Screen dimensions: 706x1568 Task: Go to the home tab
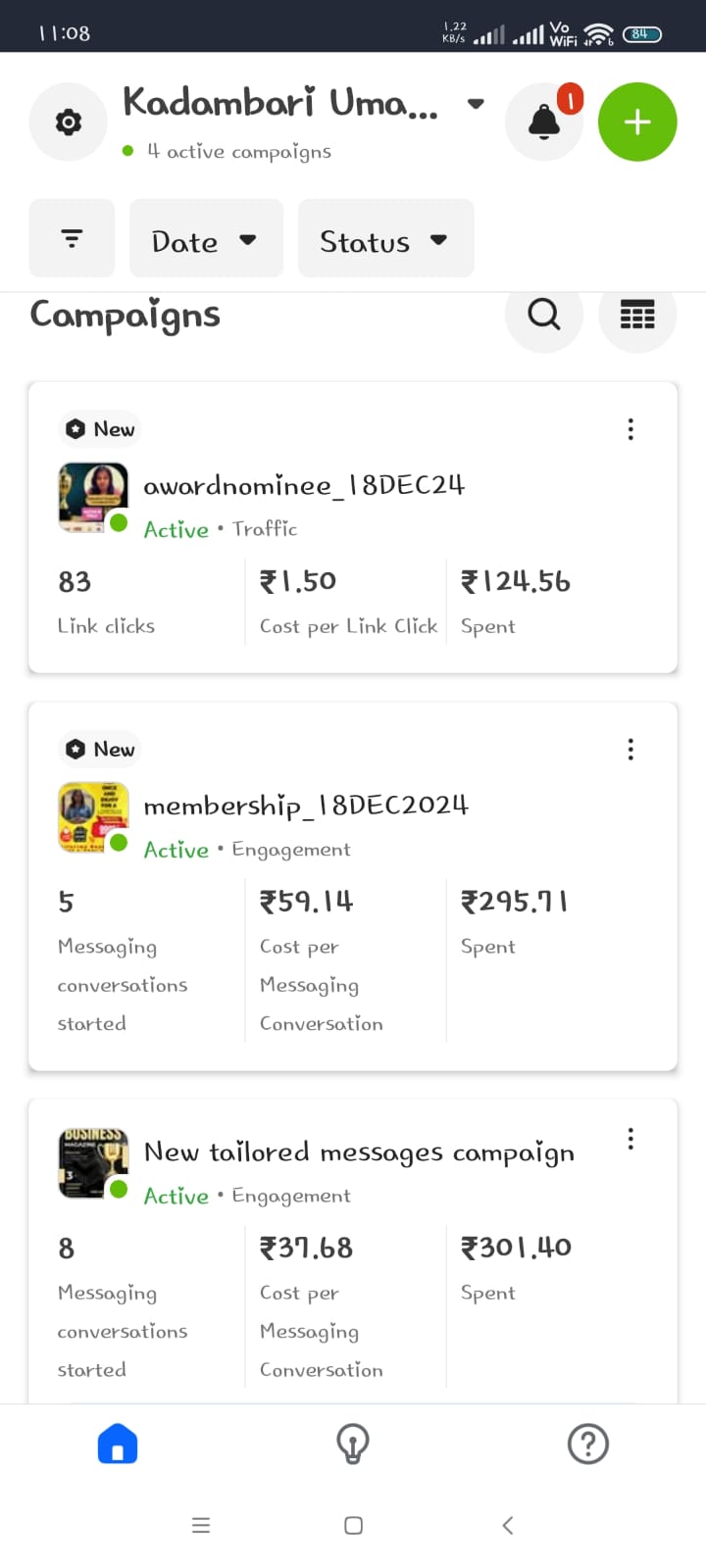[118, 1444]
